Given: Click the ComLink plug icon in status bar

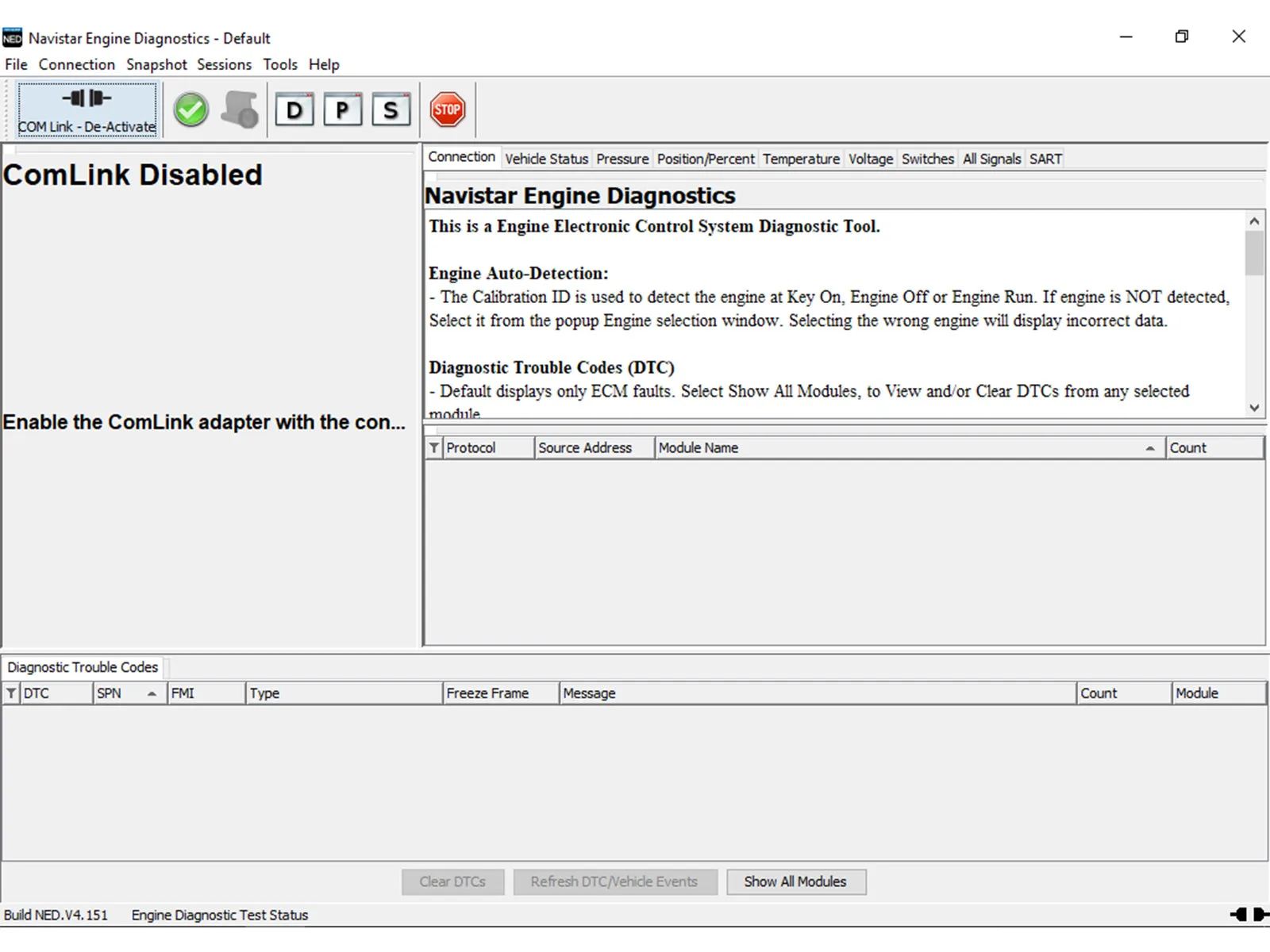Looking at the screenshot, I should tap(1249, 915).
